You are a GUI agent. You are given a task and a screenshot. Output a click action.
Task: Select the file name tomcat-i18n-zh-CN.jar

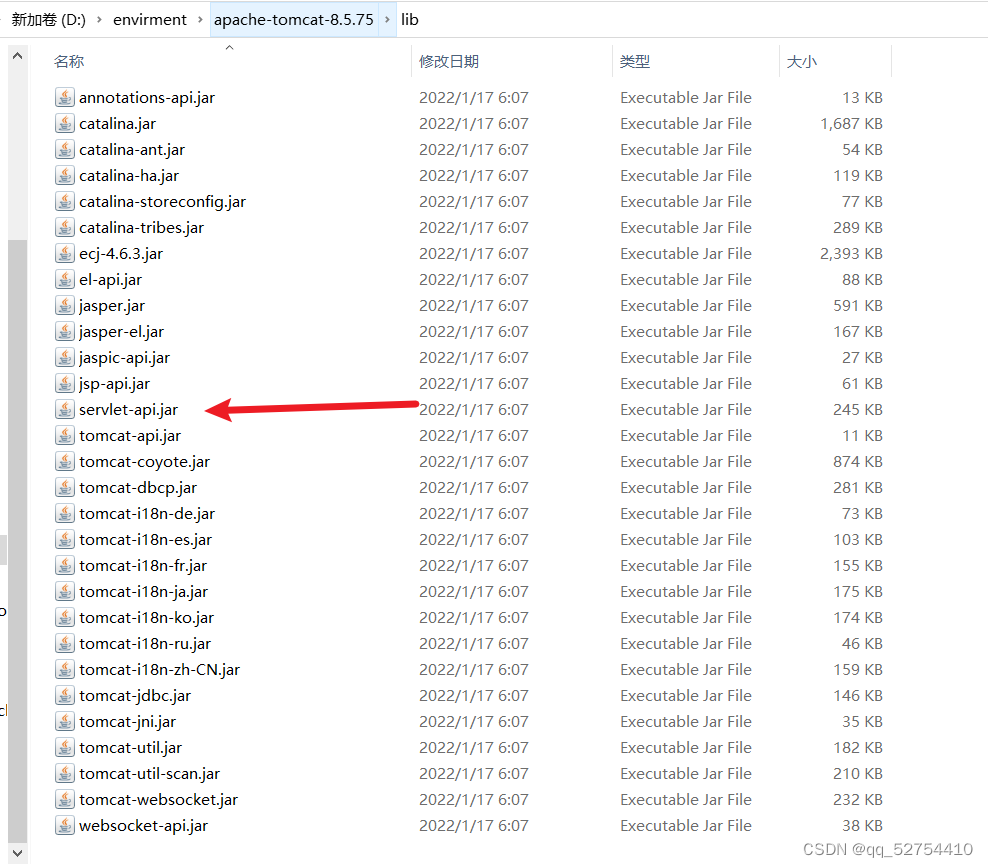pyautogui.click(x=159, y=670)
